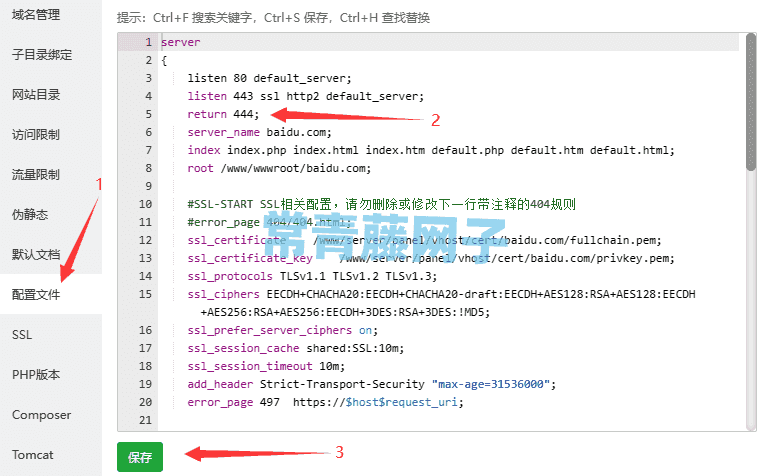Place the cursor after 'return 444;'
The width and height of the screenshot is (771, 476).
260,114
